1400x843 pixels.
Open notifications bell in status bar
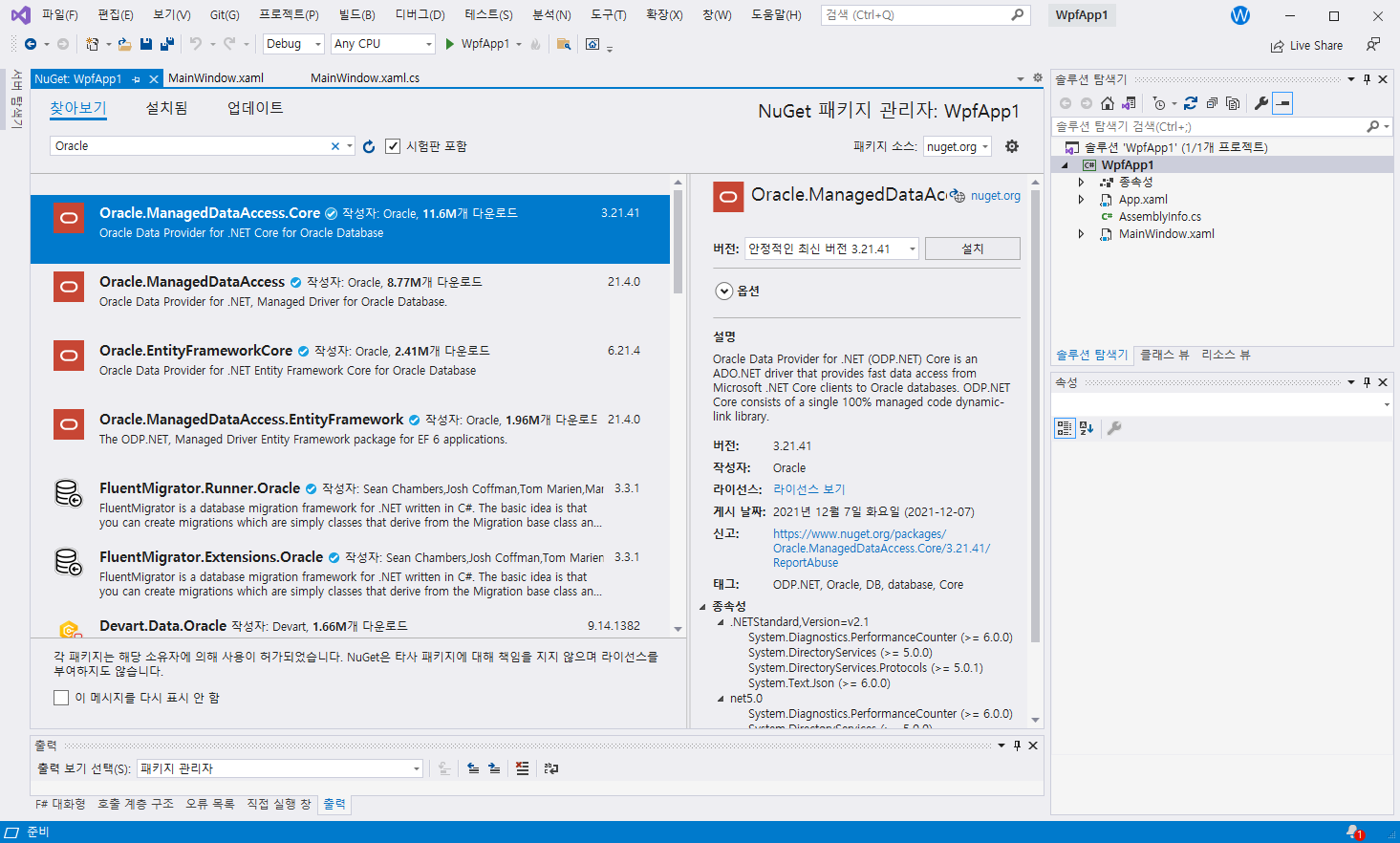[x=1354, y=832]
